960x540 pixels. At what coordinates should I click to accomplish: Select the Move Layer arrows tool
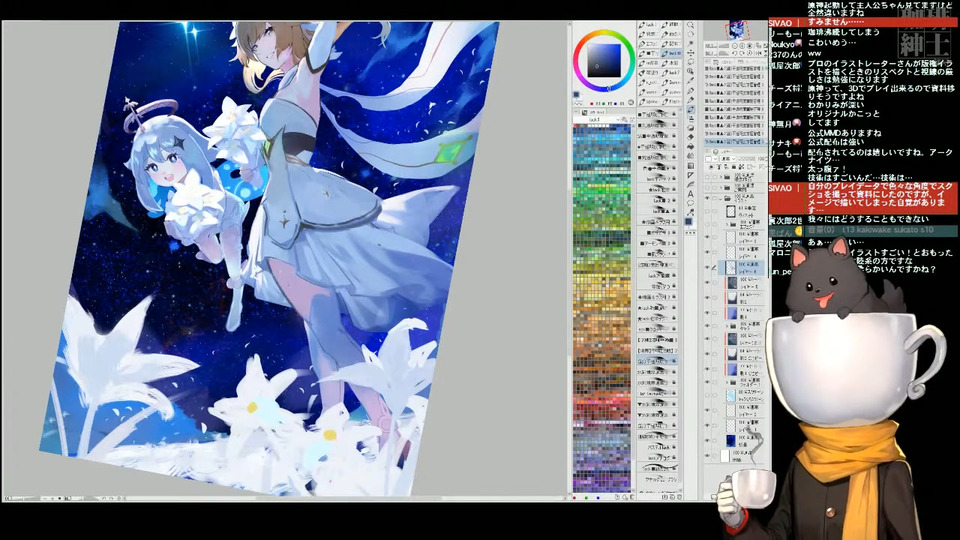click(x=691, y=53)
